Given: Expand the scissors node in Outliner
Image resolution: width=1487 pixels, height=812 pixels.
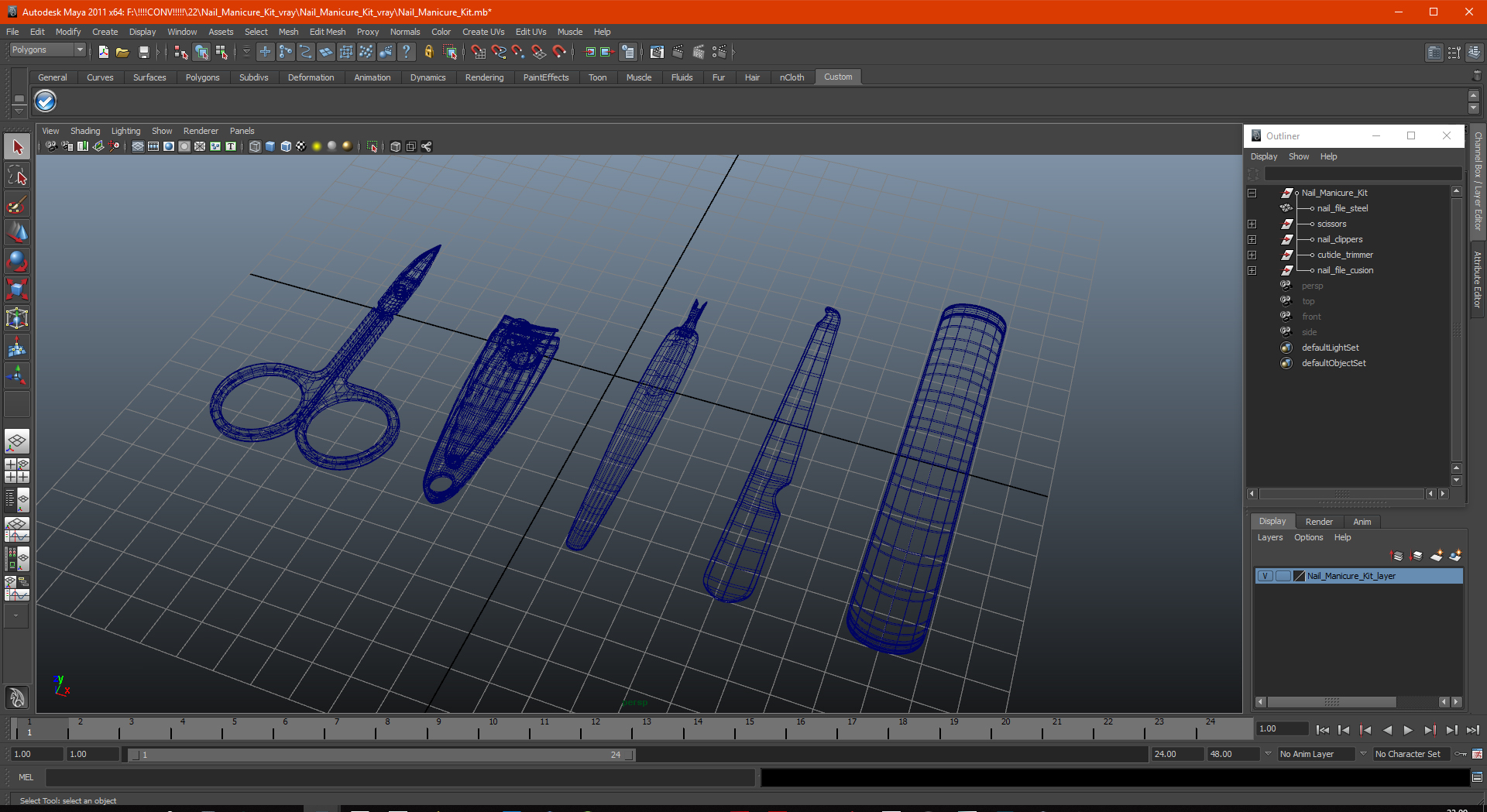Looking at the screenshot, I should pyautogui.click(x=1252, y=224).
